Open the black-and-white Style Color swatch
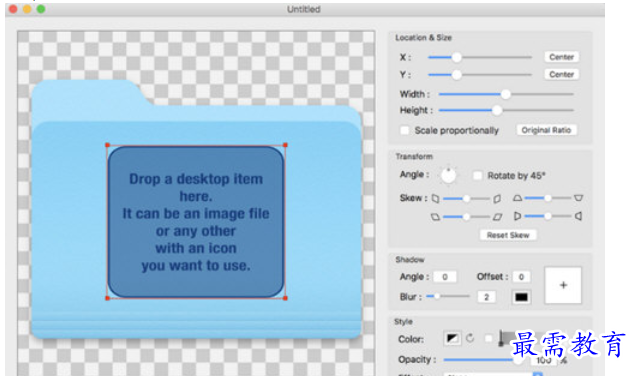The height and width of the screenshot is (376, 634). tap(452, 338)
